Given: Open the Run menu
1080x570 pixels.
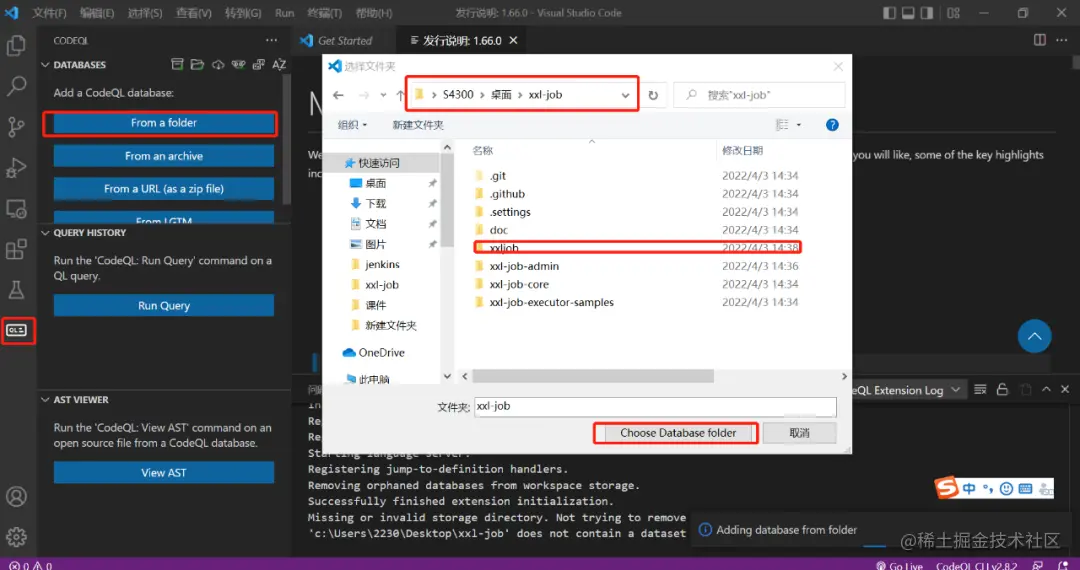Looking at the screenshot, I should pos(284,13).
